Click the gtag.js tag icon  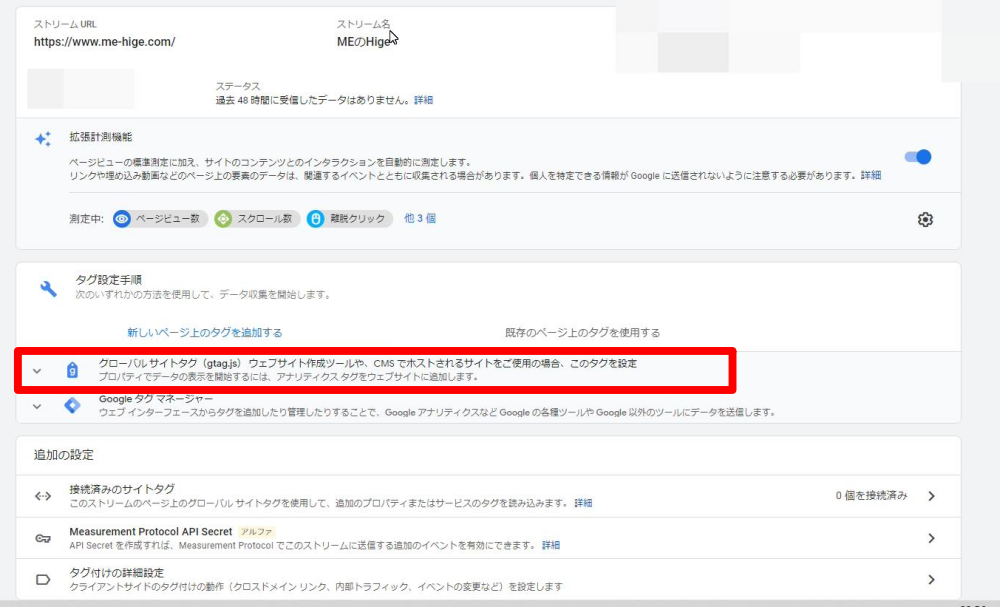coord(72,370)
